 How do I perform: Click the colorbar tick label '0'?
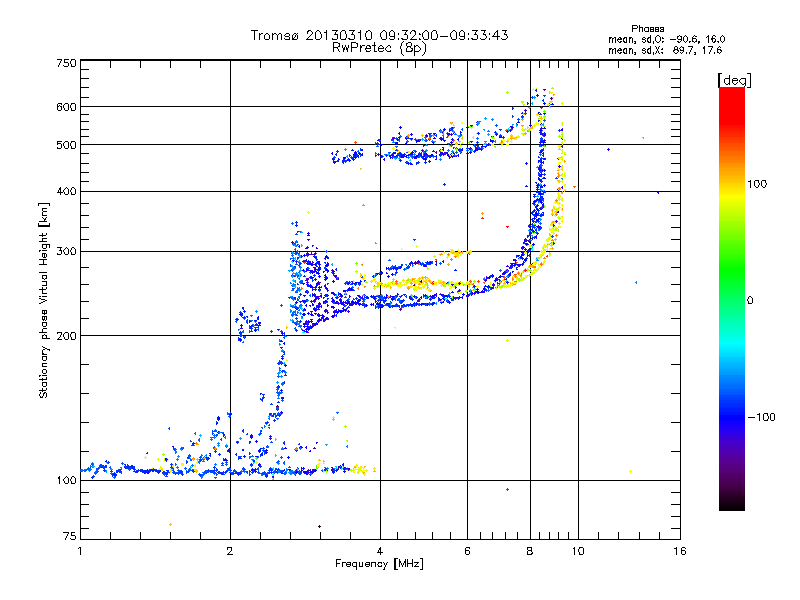750,300
